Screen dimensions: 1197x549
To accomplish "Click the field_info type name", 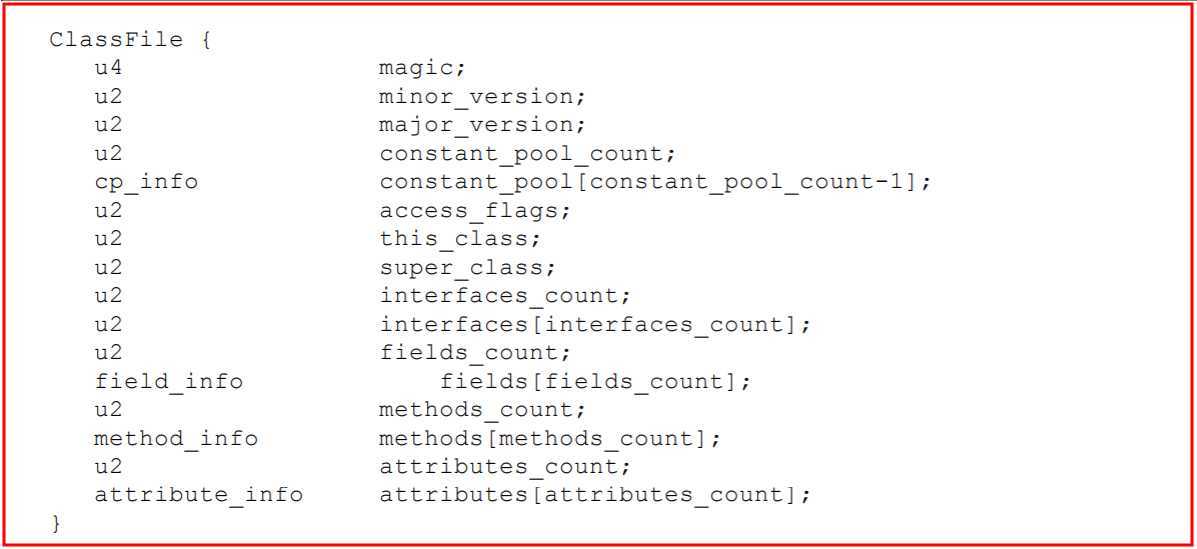I will [168, 382].
